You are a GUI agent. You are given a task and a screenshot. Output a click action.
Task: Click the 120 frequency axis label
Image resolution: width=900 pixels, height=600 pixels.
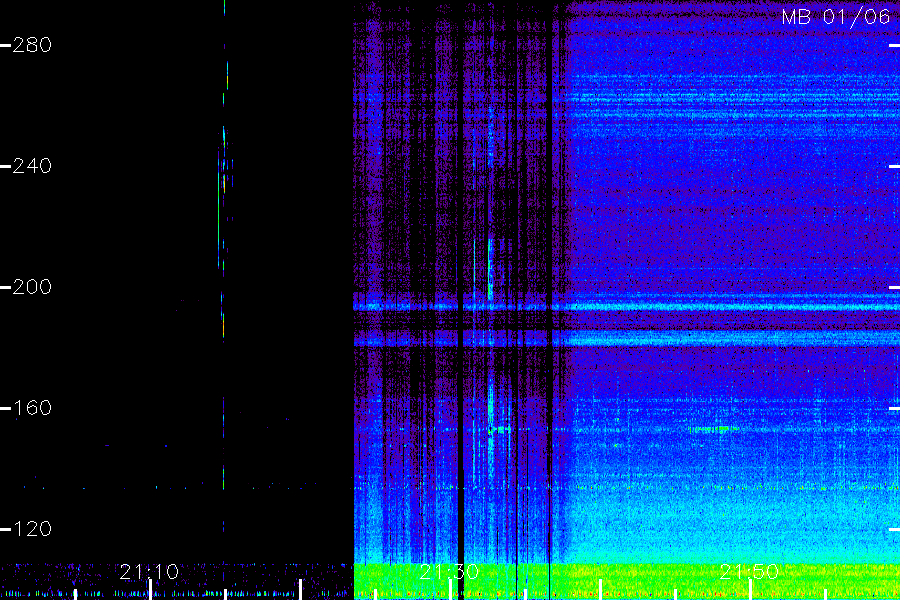tap(32, 529)
